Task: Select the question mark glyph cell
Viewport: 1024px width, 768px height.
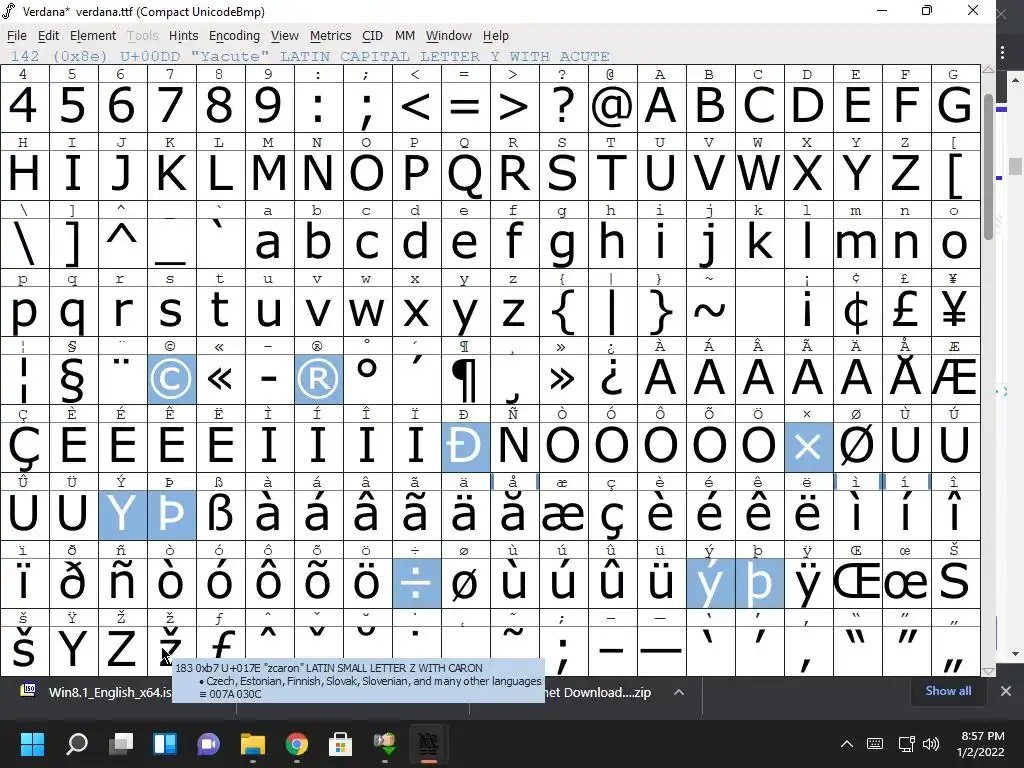Action: tap(564, 107)
